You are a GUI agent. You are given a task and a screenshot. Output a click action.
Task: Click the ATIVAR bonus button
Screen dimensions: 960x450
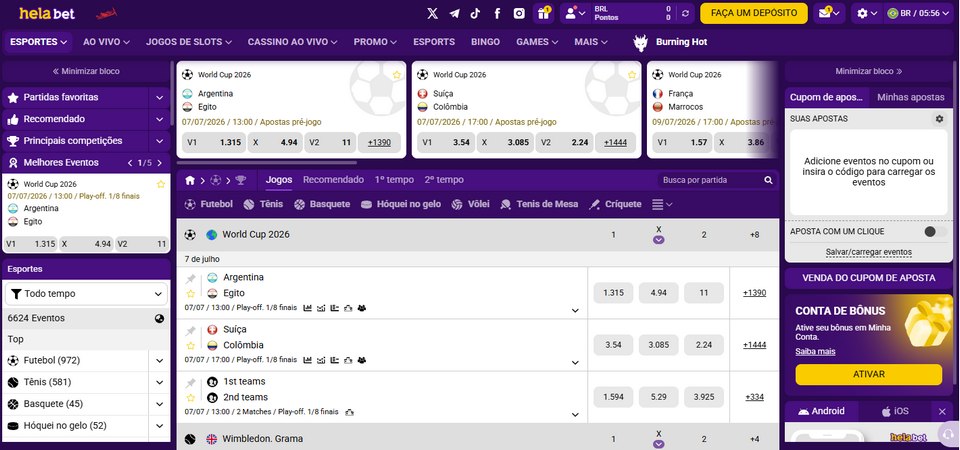click(868, 375)
